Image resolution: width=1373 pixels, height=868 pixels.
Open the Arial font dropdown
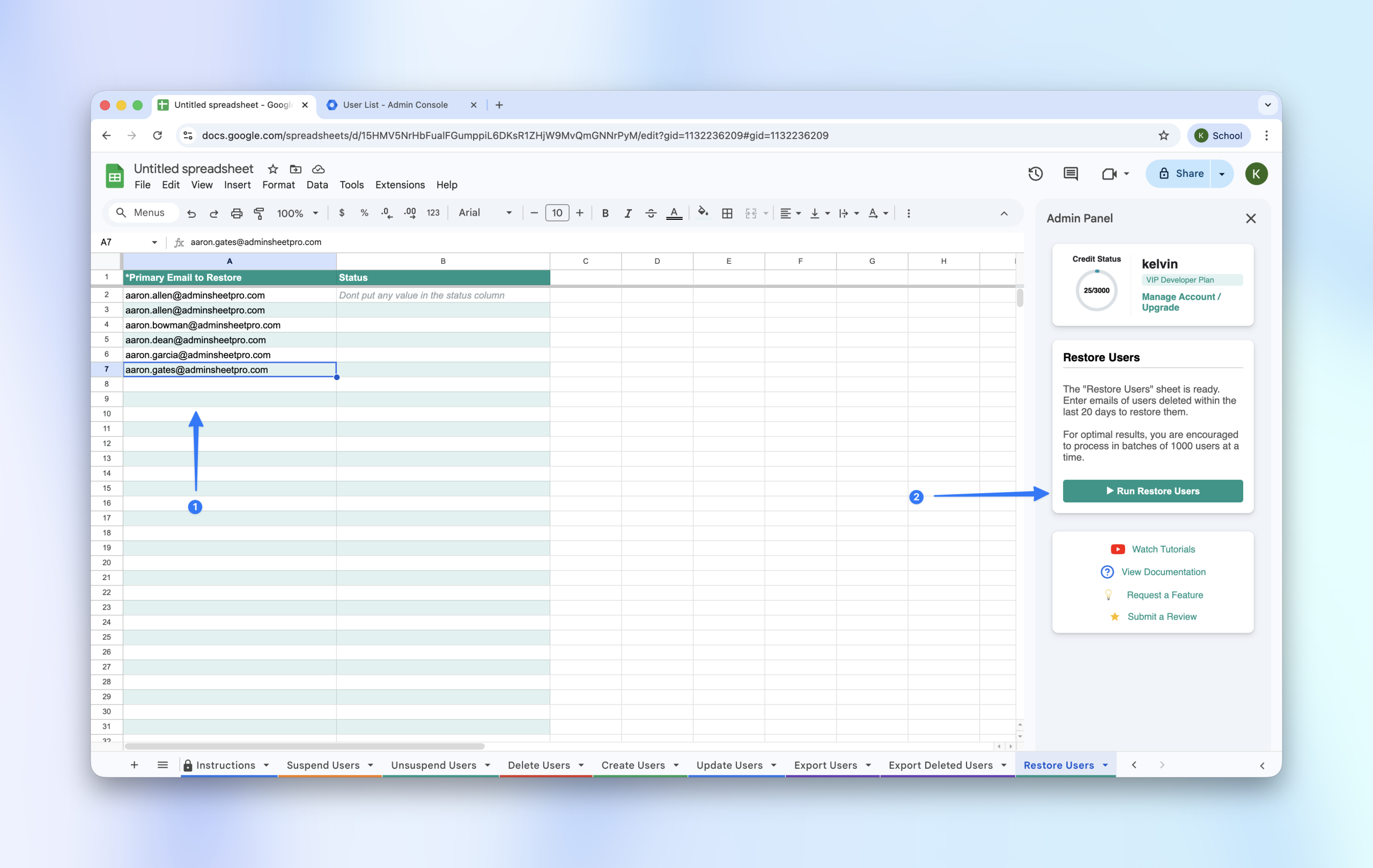[x=485, y=213]
